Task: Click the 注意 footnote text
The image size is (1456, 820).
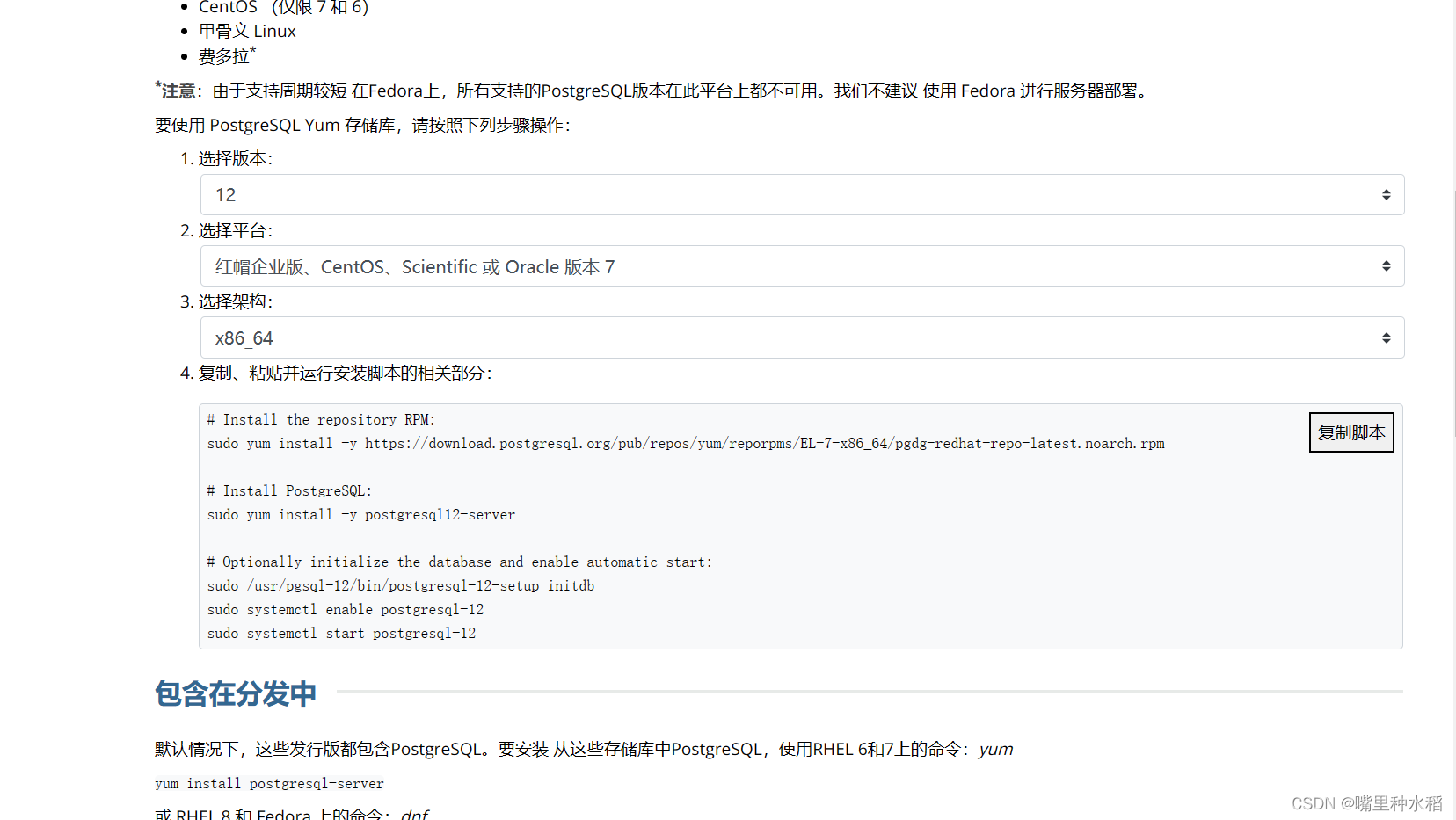Action: pos(177,91)
